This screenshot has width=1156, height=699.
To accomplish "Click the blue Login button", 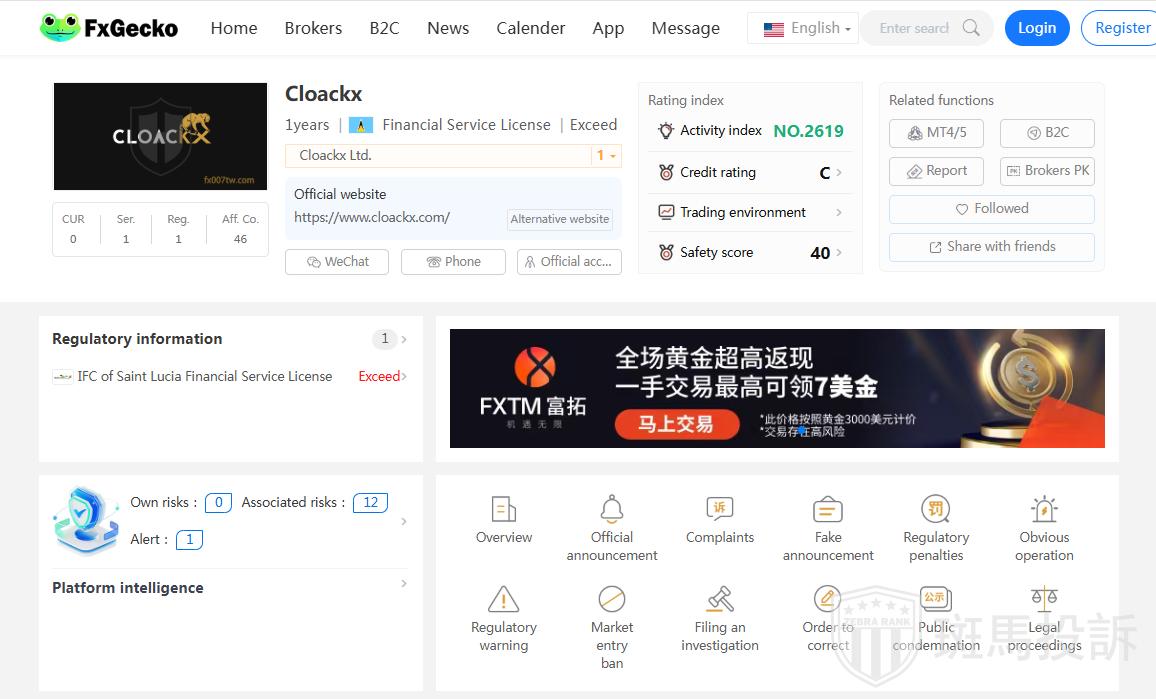I will point(1036,28).
